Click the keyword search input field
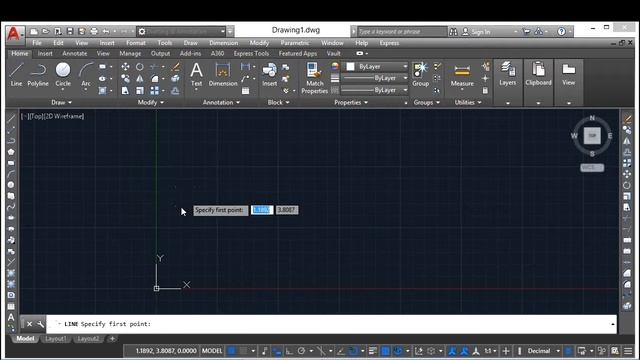The width and height of the screenshot is (640, 360). [402, 31]
